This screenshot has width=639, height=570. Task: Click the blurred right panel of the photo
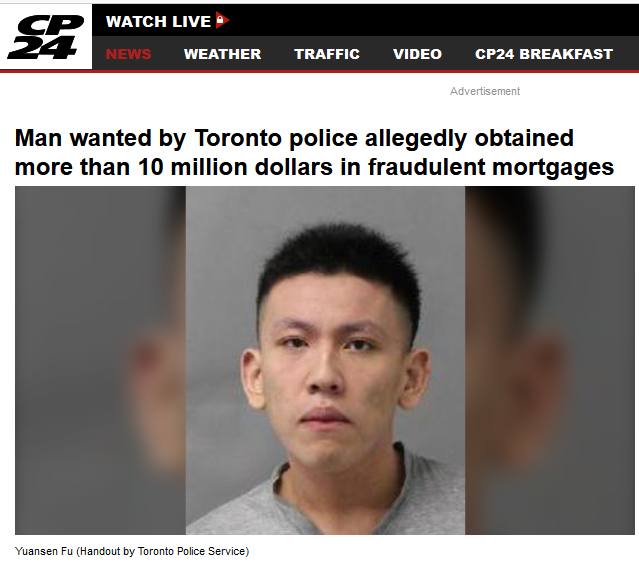(x=550, y=360)
